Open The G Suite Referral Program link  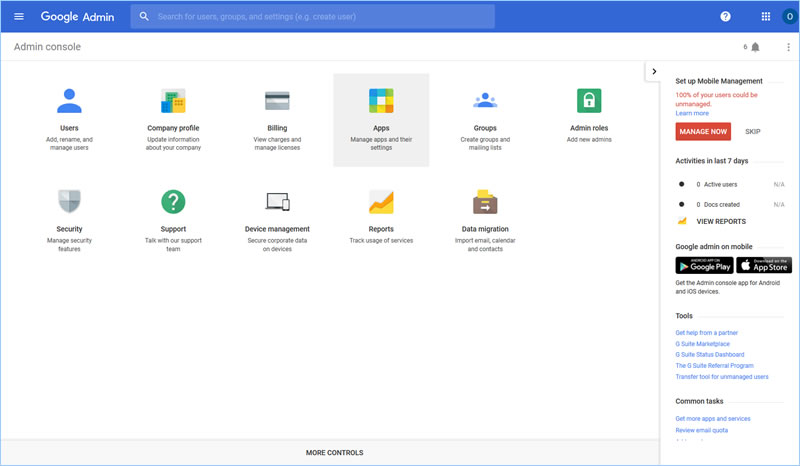click(x=714, y=365)
